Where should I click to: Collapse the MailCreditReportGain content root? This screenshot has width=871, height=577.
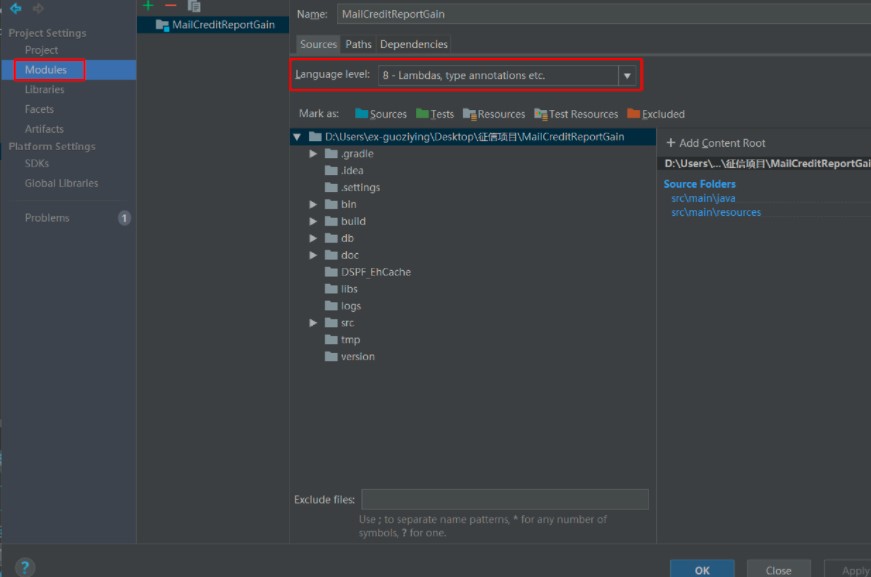tap(297, 137)
